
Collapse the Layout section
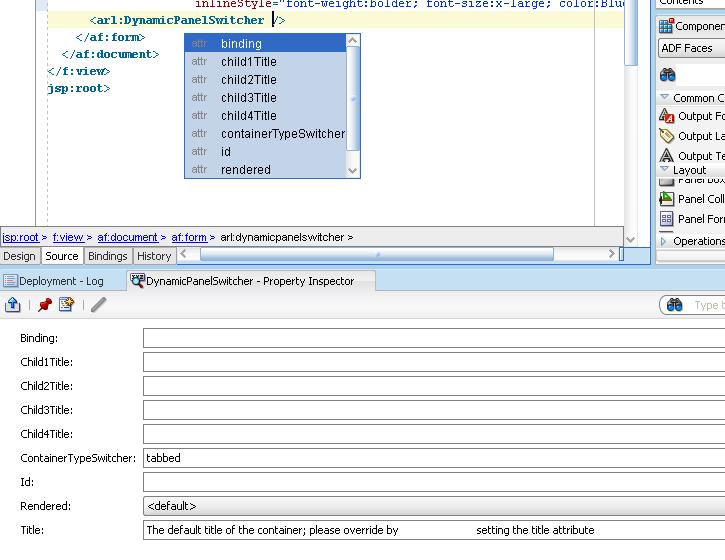(x=665, y=171)
